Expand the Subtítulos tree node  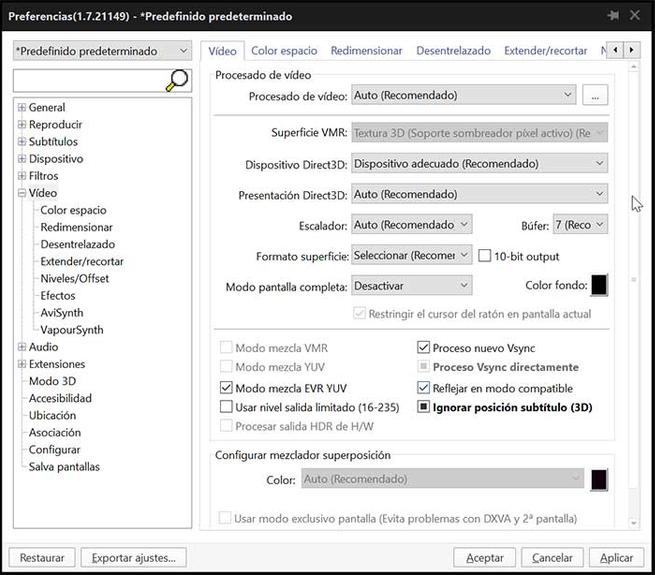(x=22, y=142)
